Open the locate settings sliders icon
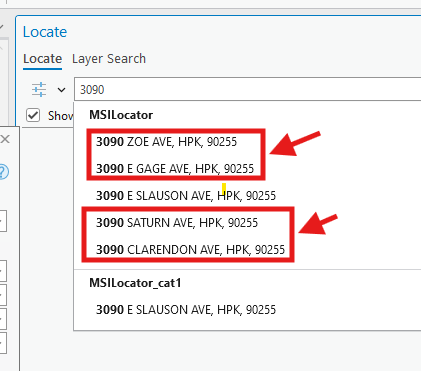This screenshot has height=371, width=421. (39, 89)
